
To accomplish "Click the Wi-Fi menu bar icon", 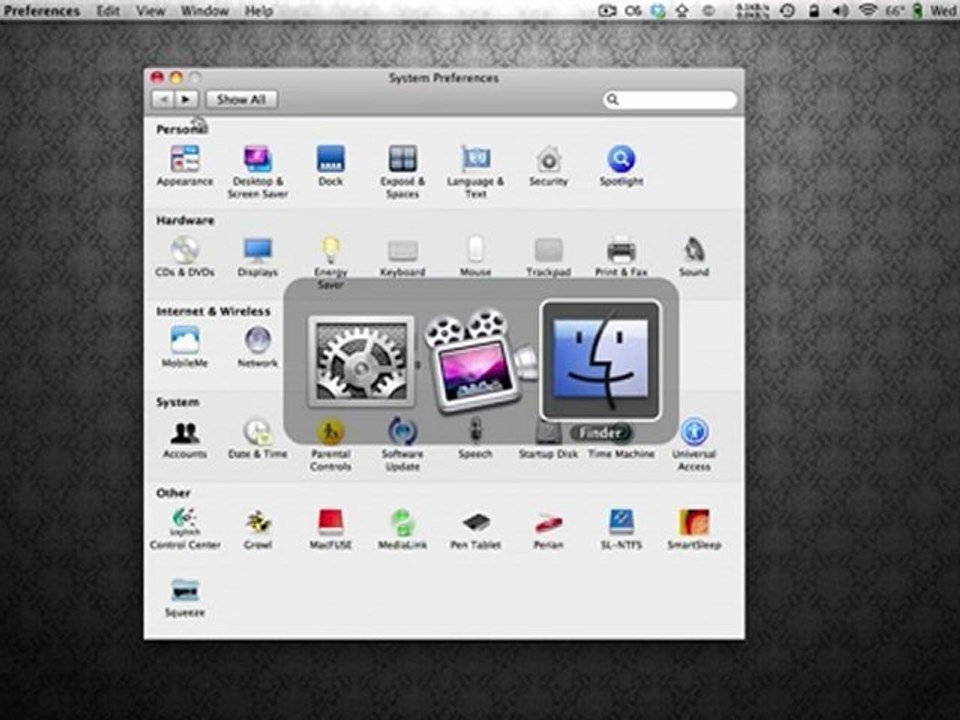I will [x=868, y=10].
